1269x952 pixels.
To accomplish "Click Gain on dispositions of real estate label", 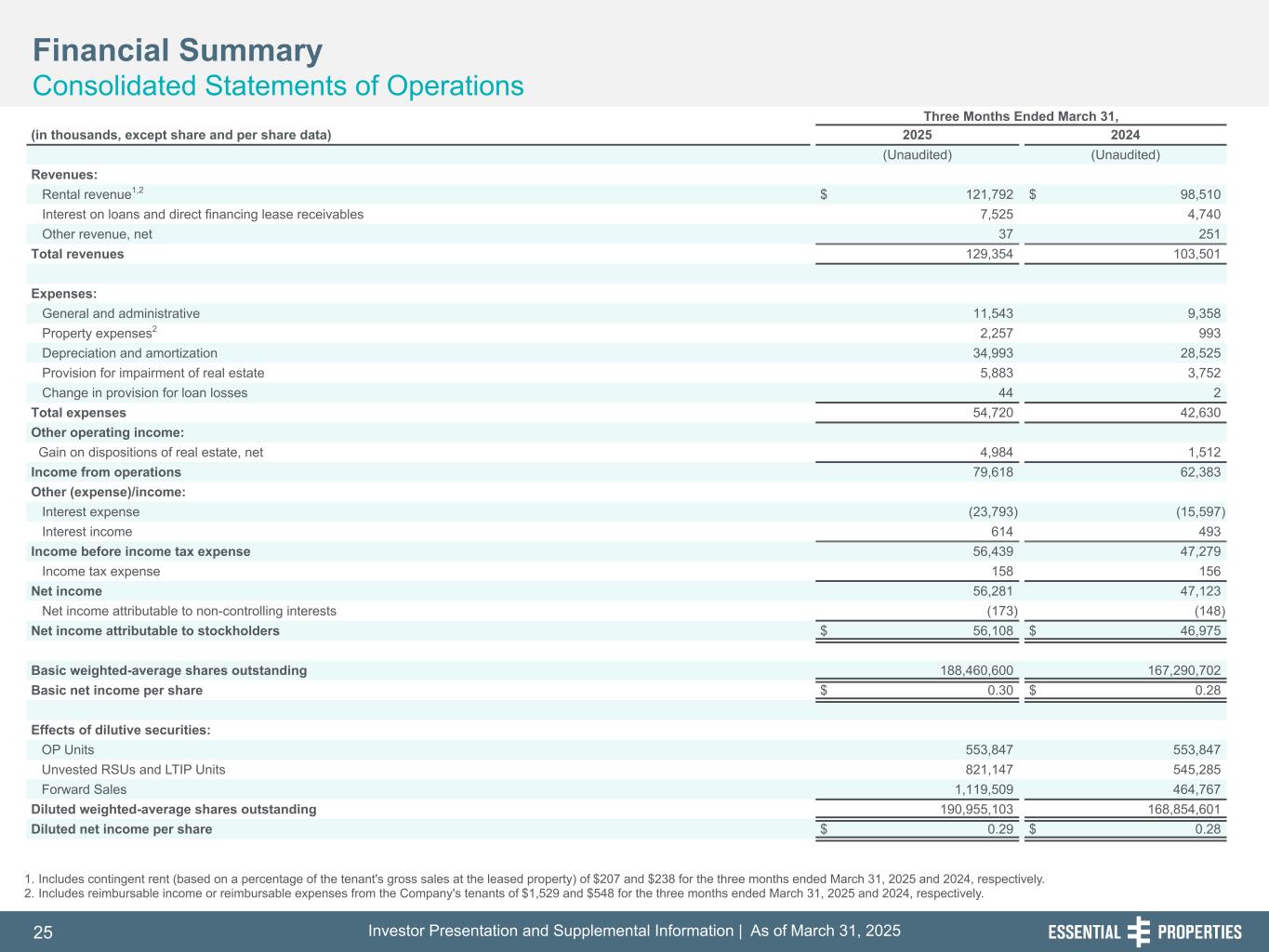I will point(151,453).
